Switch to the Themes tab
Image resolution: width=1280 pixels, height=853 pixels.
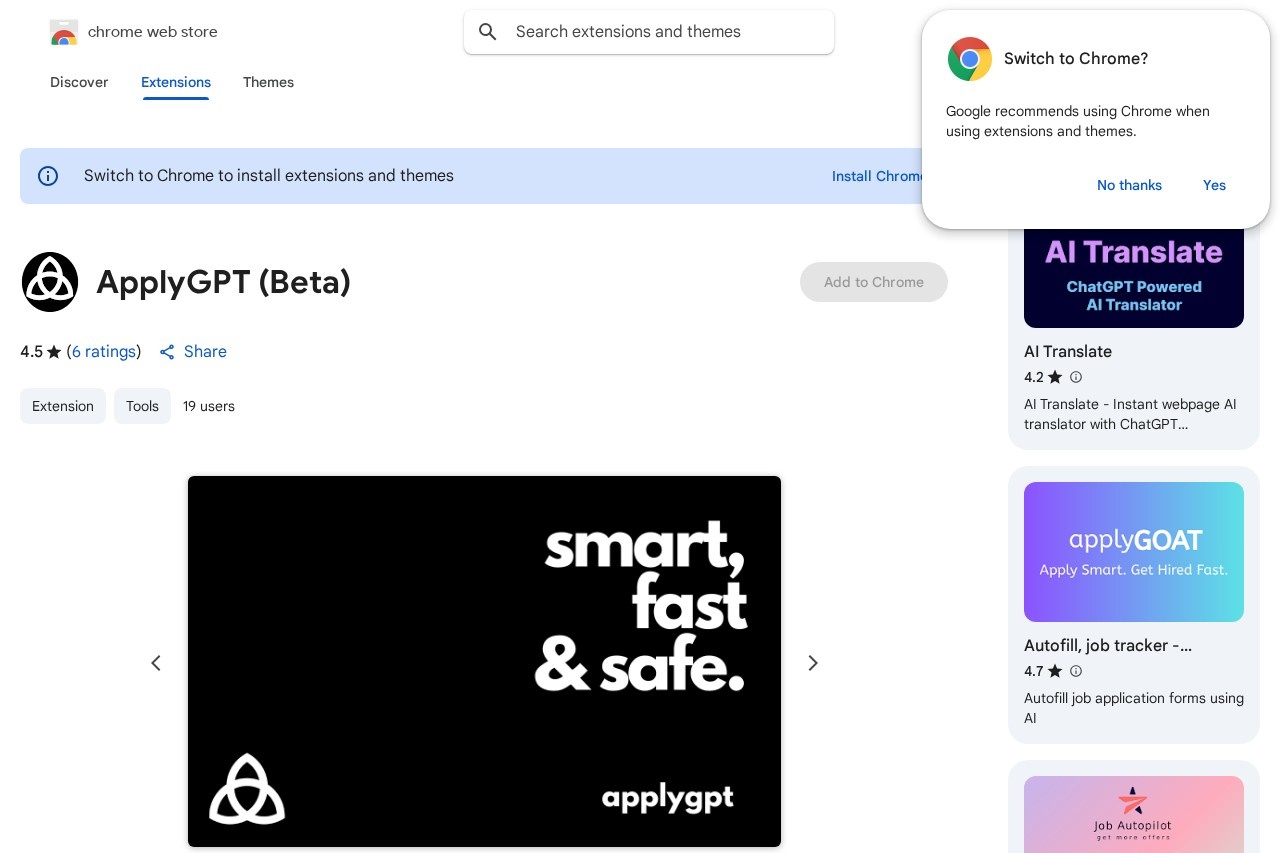click(x=268, y=83)
